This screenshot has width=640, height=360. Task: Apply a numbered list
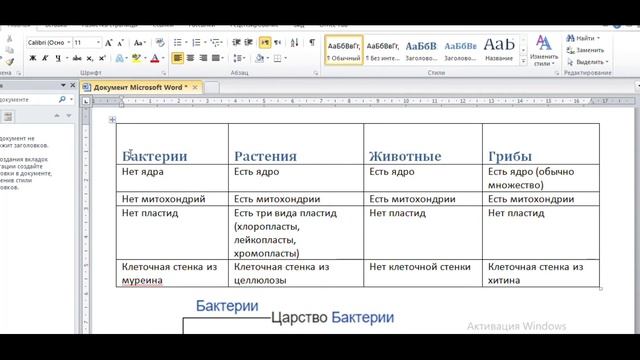(196, 42)
